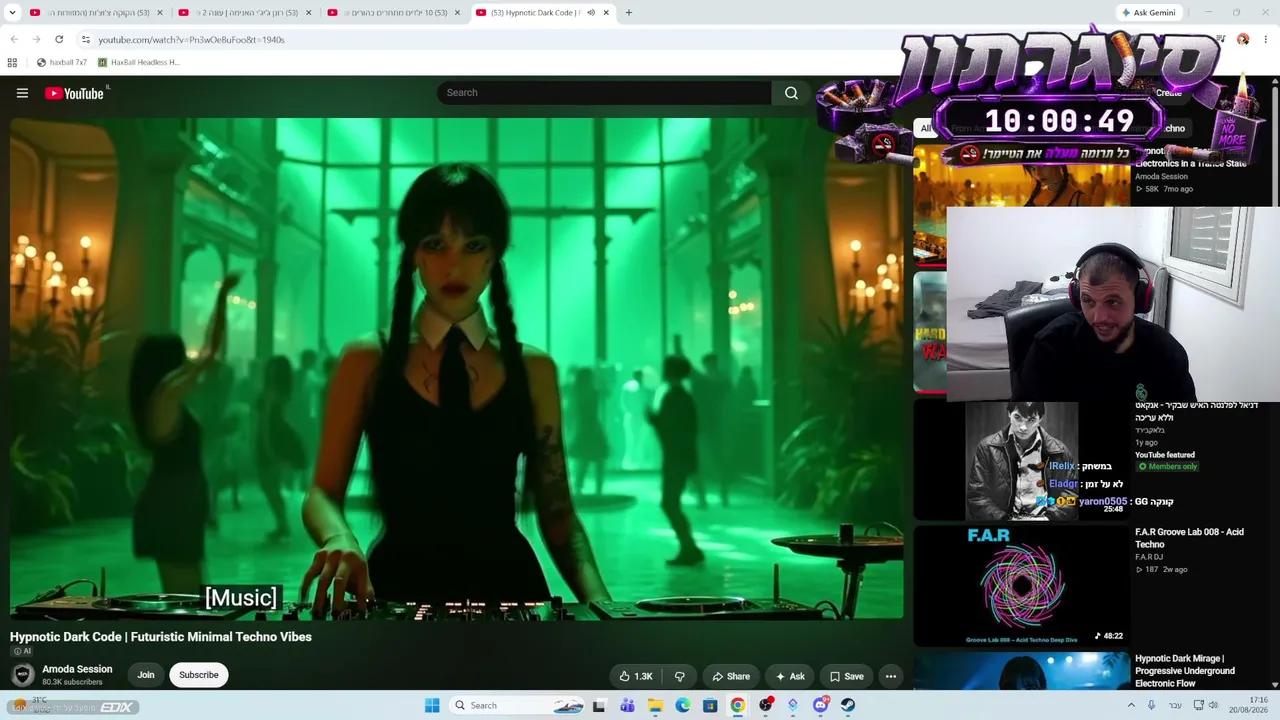Screen dimensions: 1280x720
Task: Show hidden system tray icons
Action: (x=1131, y=705)
